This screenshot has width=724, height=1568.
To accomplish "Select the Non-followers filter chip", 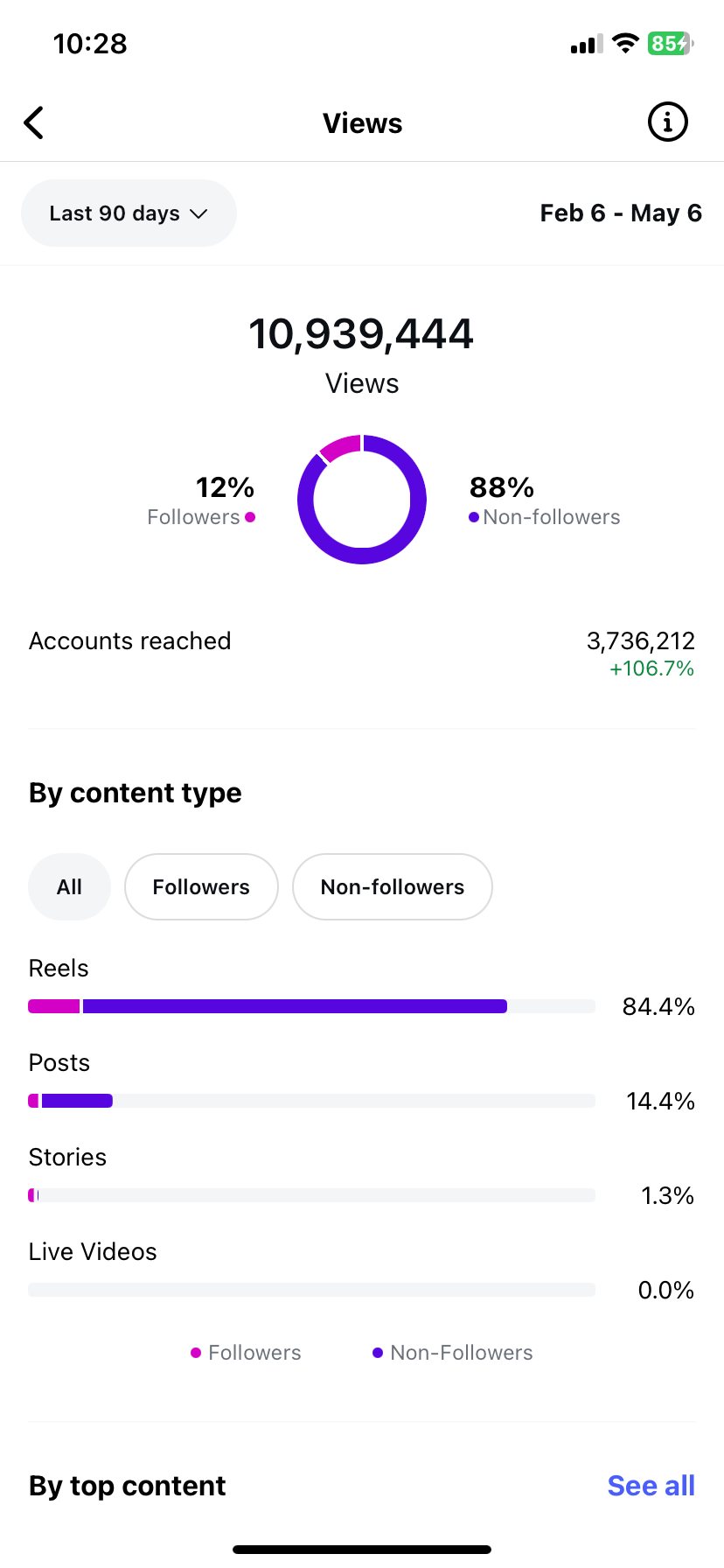I will coord(393,887).
